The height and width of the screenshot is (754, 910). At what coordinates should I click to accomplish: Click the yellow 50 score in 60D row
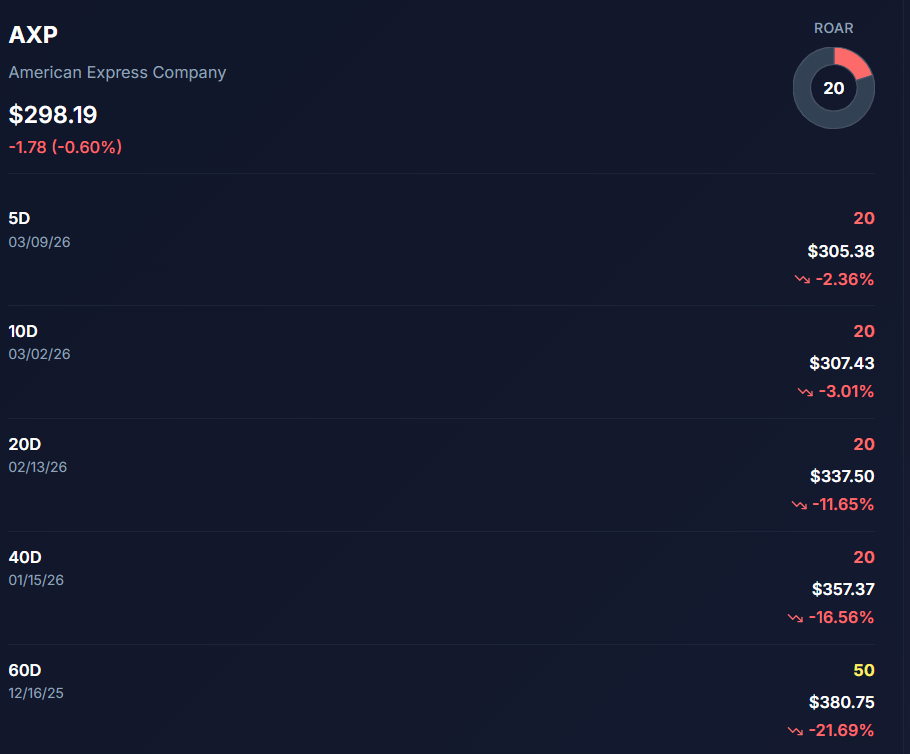(863, 670)
